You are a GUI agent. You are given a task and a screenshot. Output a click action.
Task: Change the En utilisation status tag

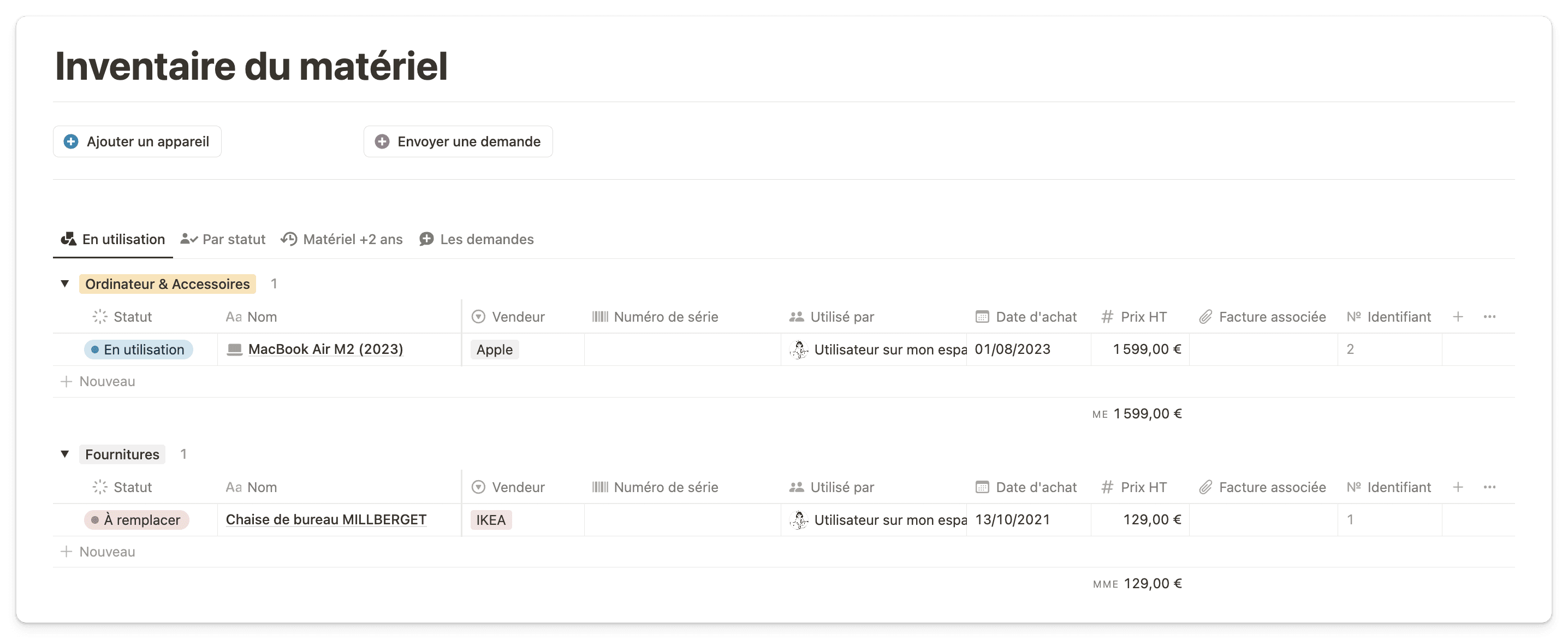coord(138,349)
